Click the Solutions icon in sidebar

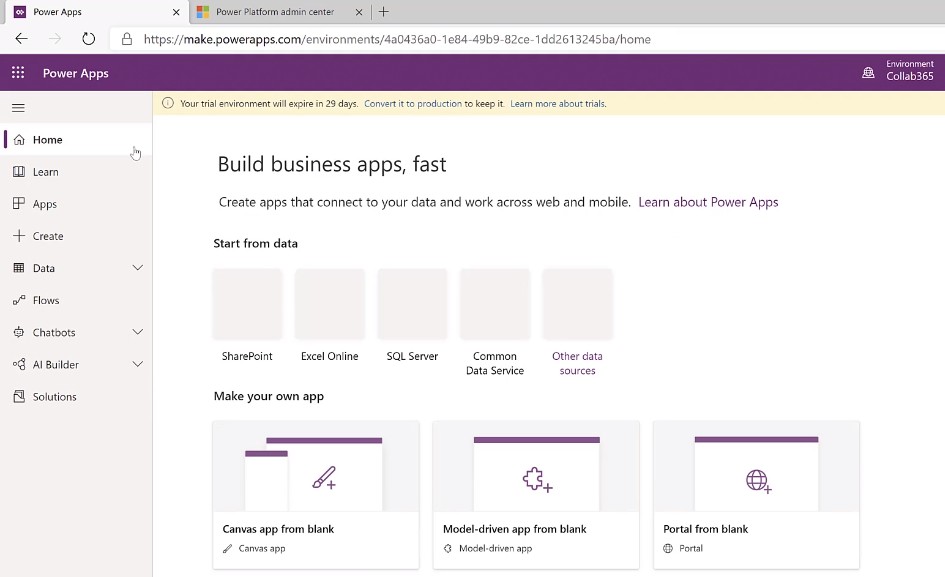[19, 397]
